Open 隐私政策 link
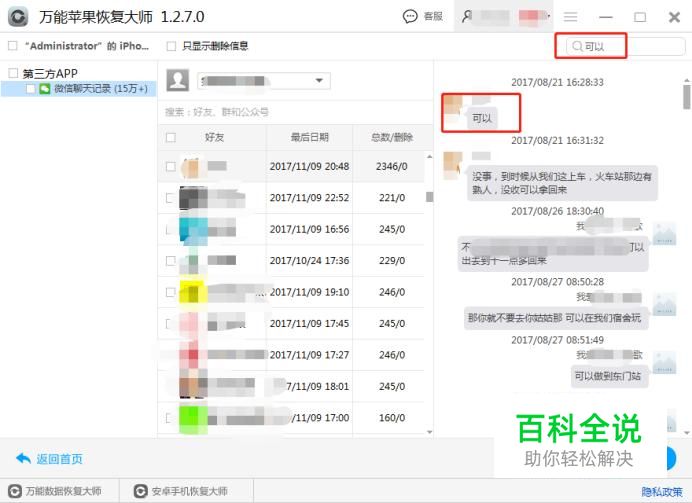This screenshot has width=692, height=503. [x=662, y=492]
